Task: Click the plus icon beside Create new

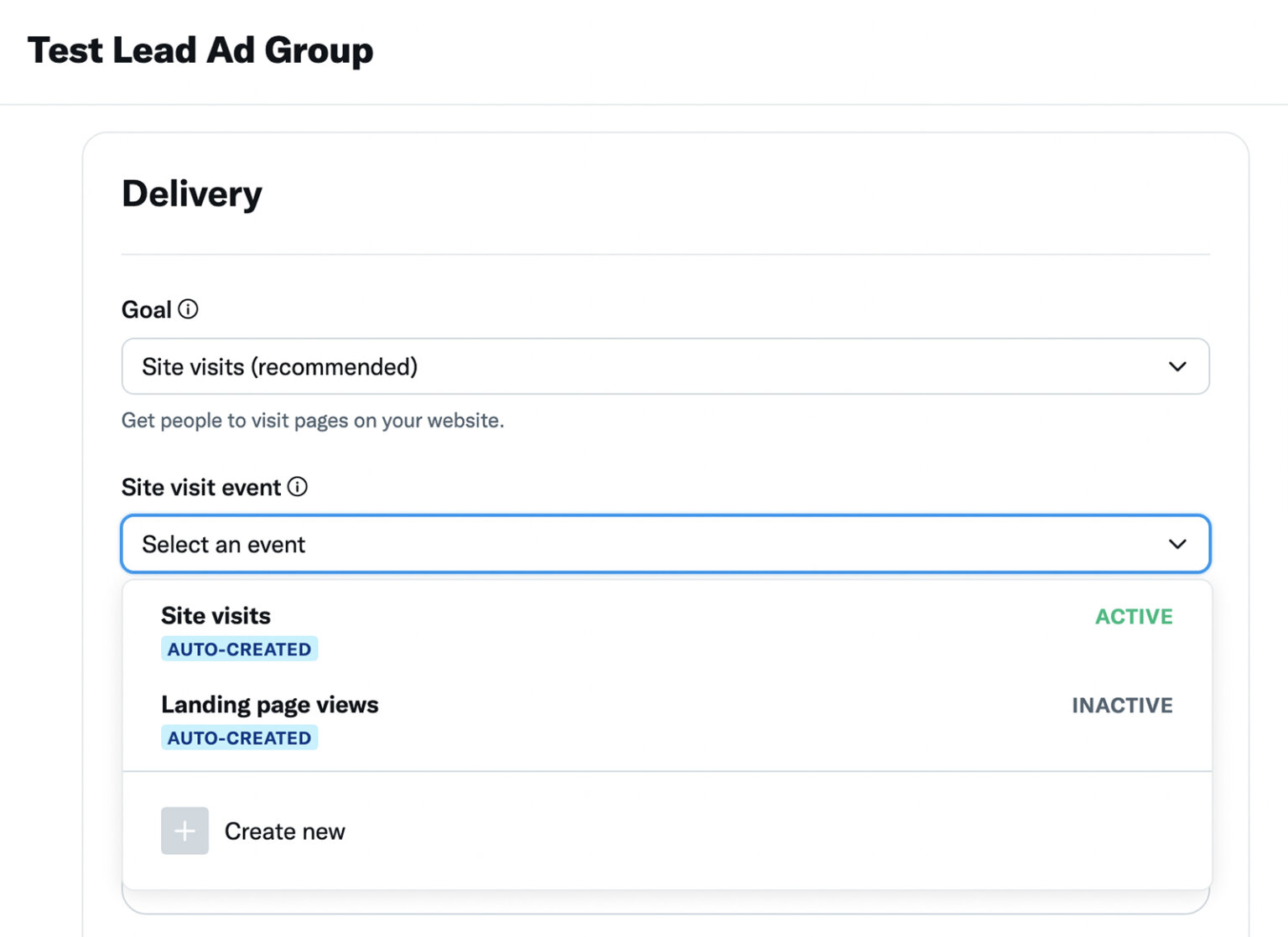Action: point(184,831)
